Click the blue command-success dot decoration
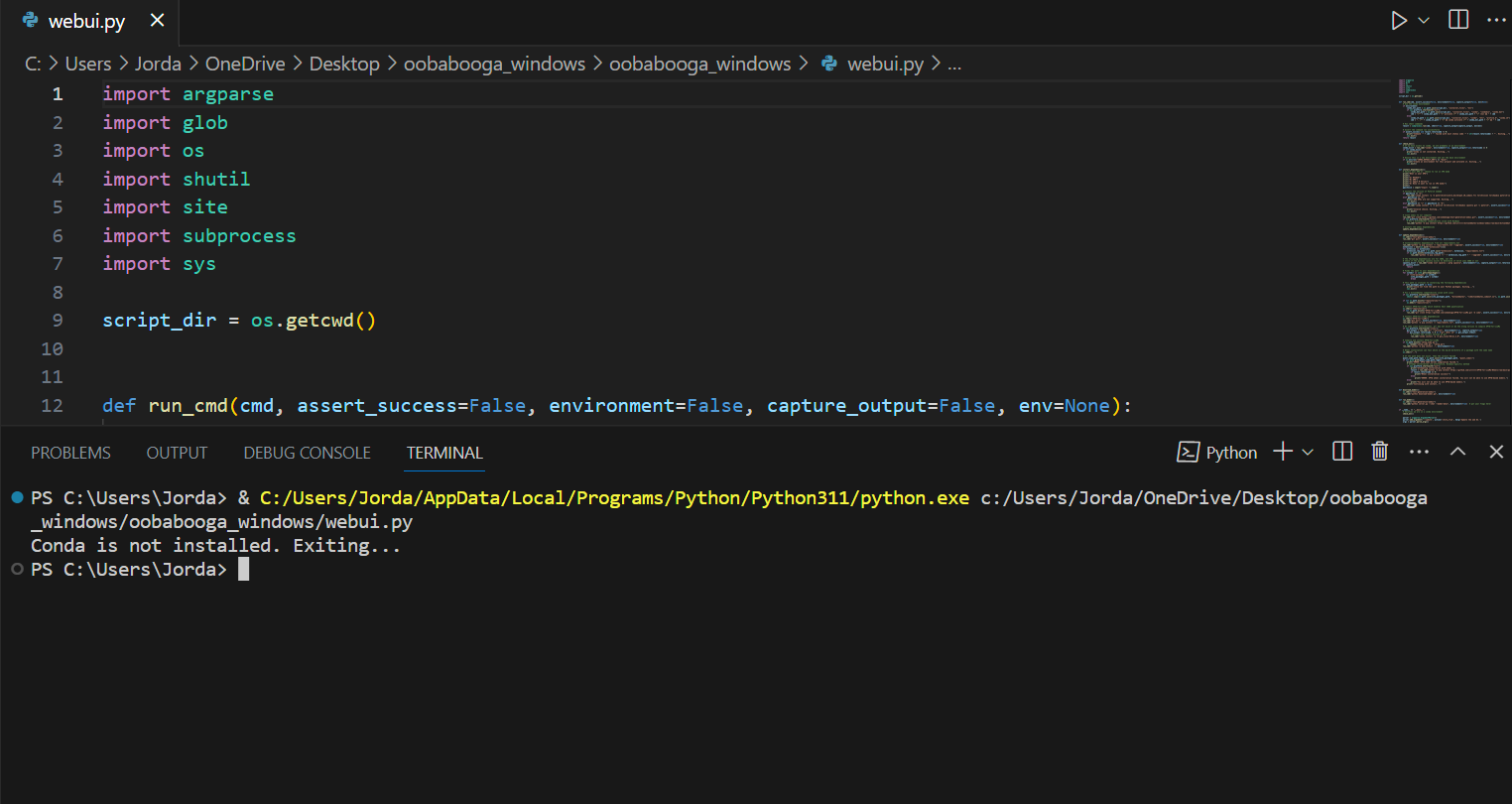This screenshot has width=1512, height=804. coord(17,497)
